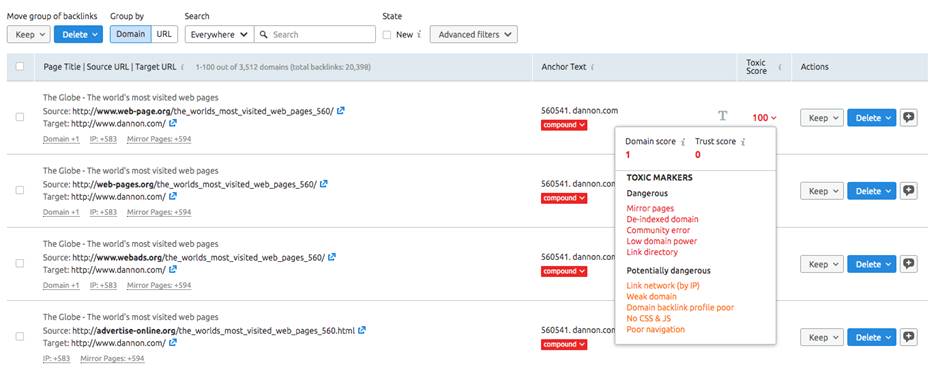936x372 pixels.
Task: Click Domain +1 link in web-page.org row
Action: [61, 139]
